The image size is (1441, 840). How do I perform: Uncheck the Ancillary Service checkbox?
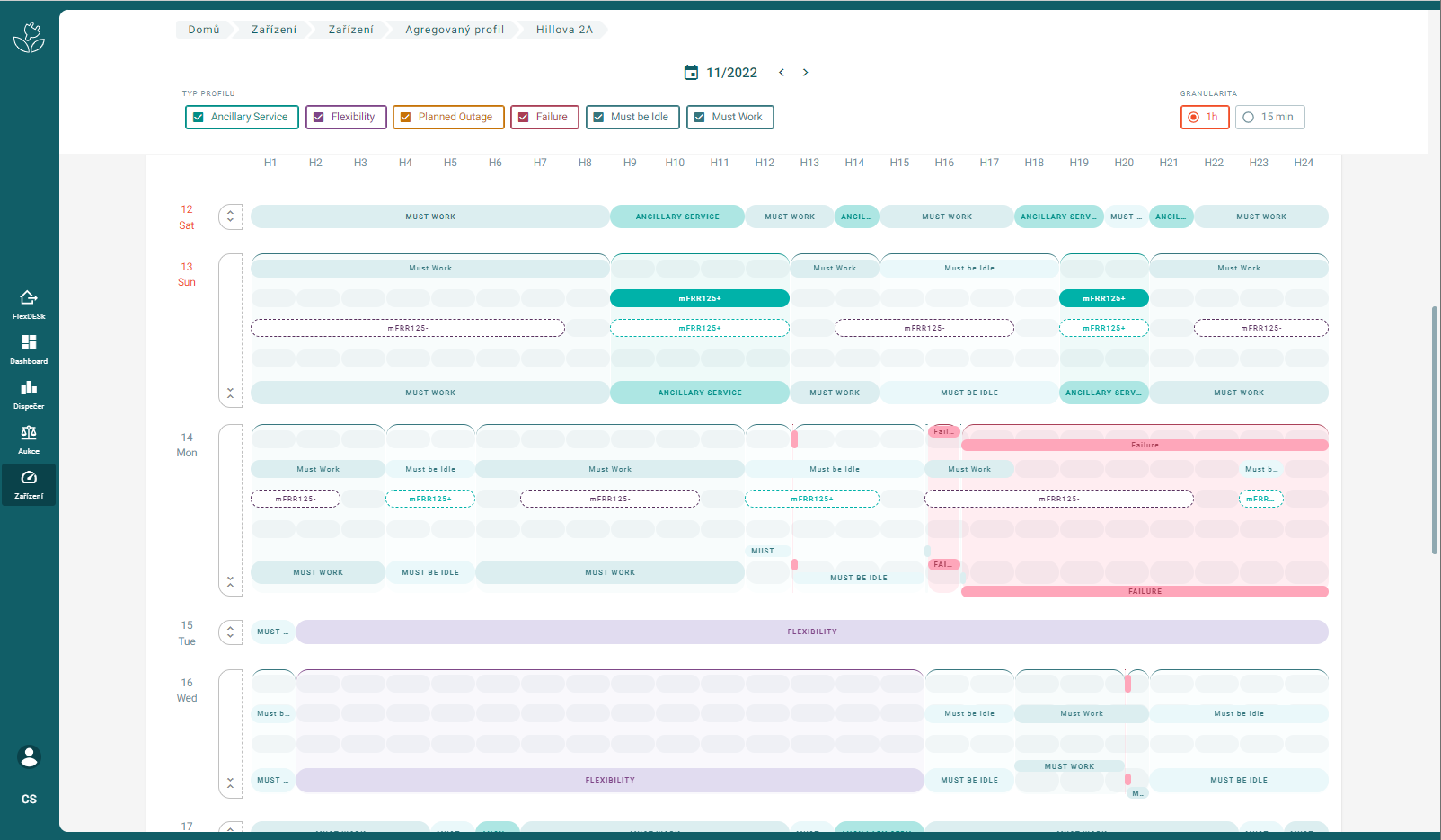pos(199,118)
